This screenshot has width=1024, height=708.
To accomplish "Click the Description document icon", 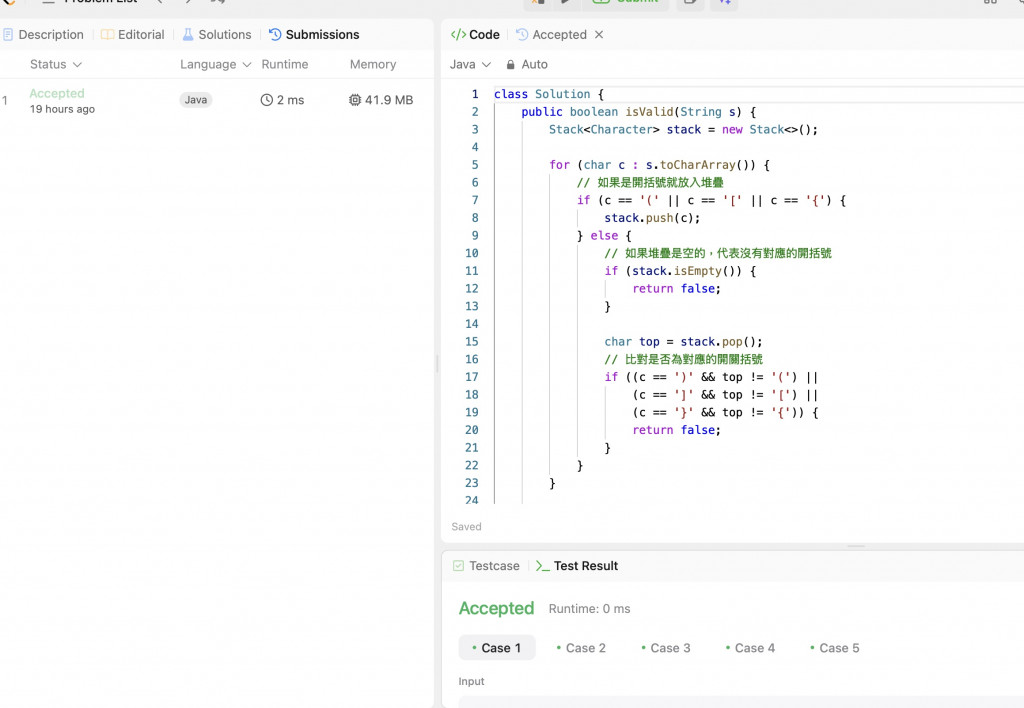I will click(8, 35).
